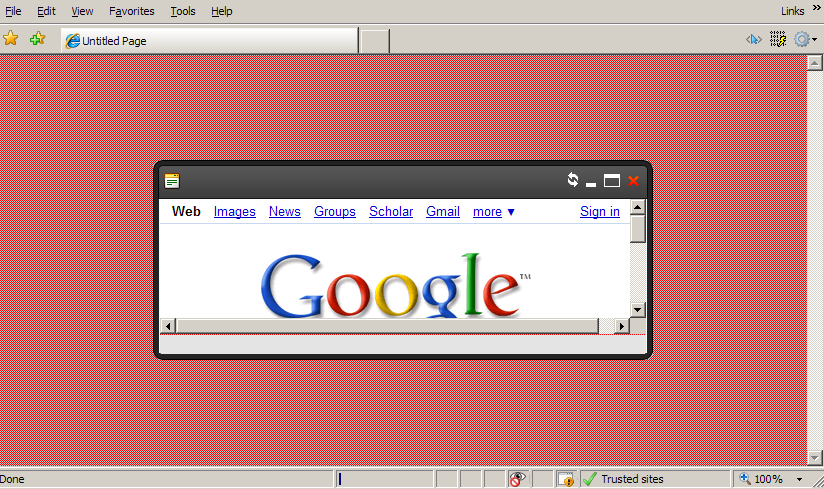This screenshot has width=824, height=489.
Task: Open the 100% zoom level dropdown
Action: coord(799,480)
